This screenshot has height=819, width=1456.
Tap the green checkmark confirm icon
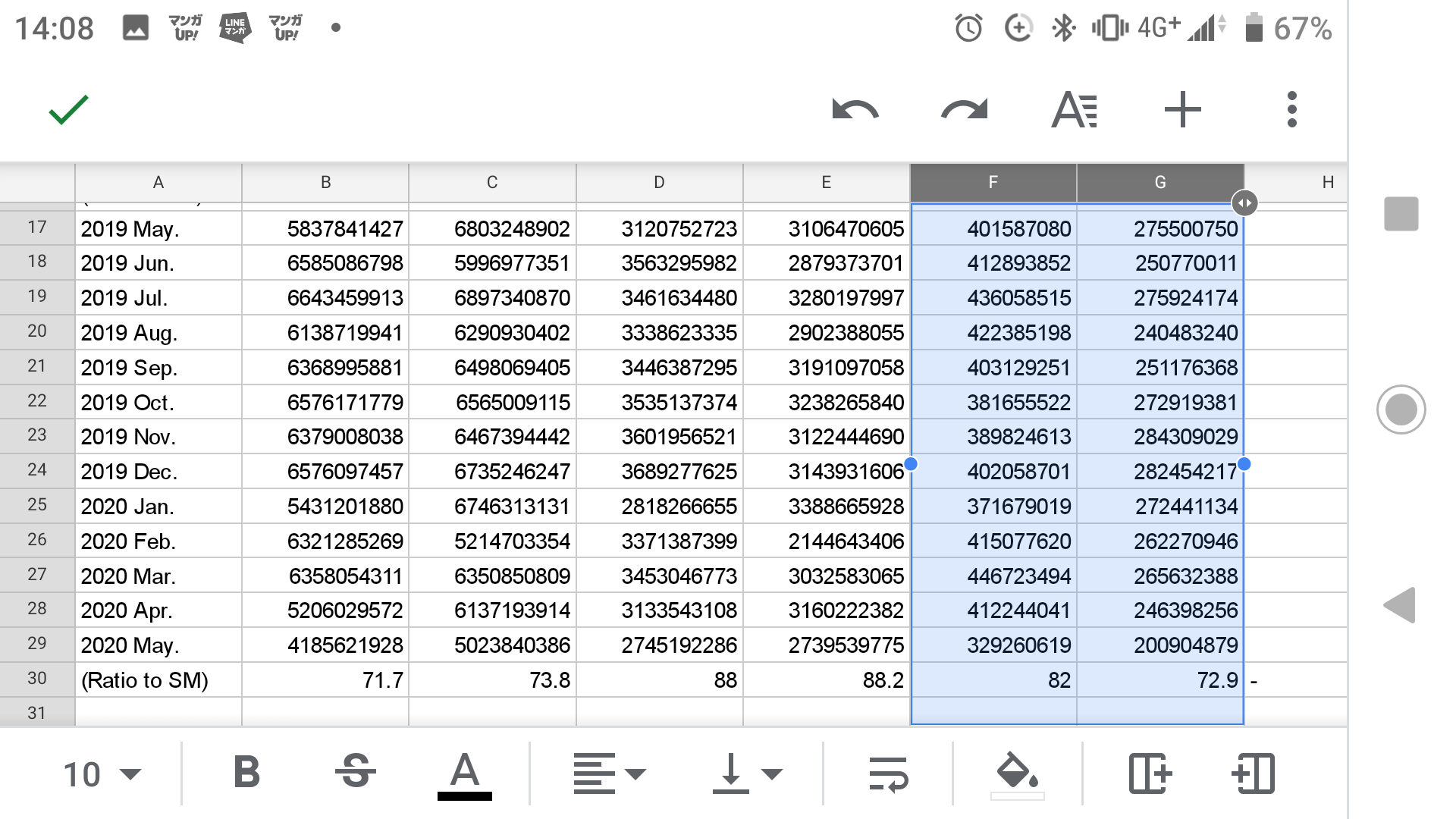coord(68,110)
